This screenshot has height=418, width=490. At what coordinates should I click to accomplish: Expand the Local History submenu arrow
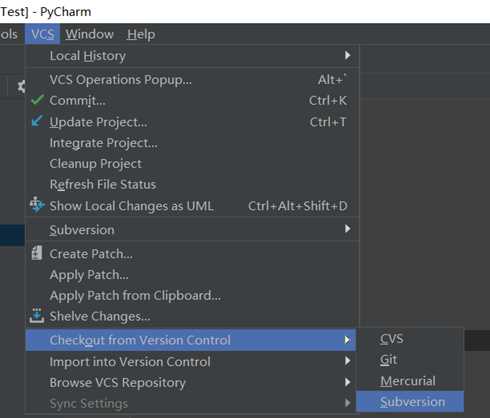pos(348,55)
